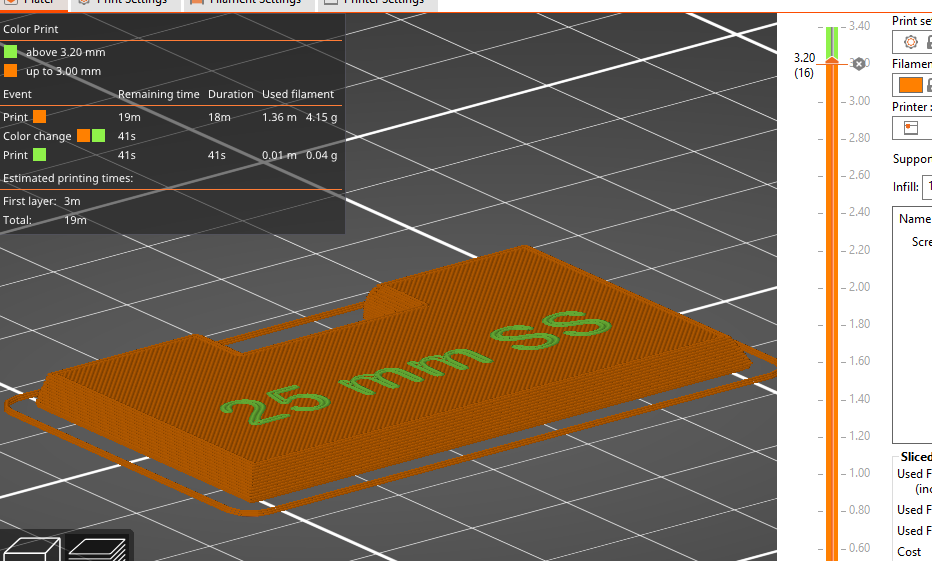Click the Printer preset icon
Image resolution: width=932 pixels, height=561 pixels.
910,128
